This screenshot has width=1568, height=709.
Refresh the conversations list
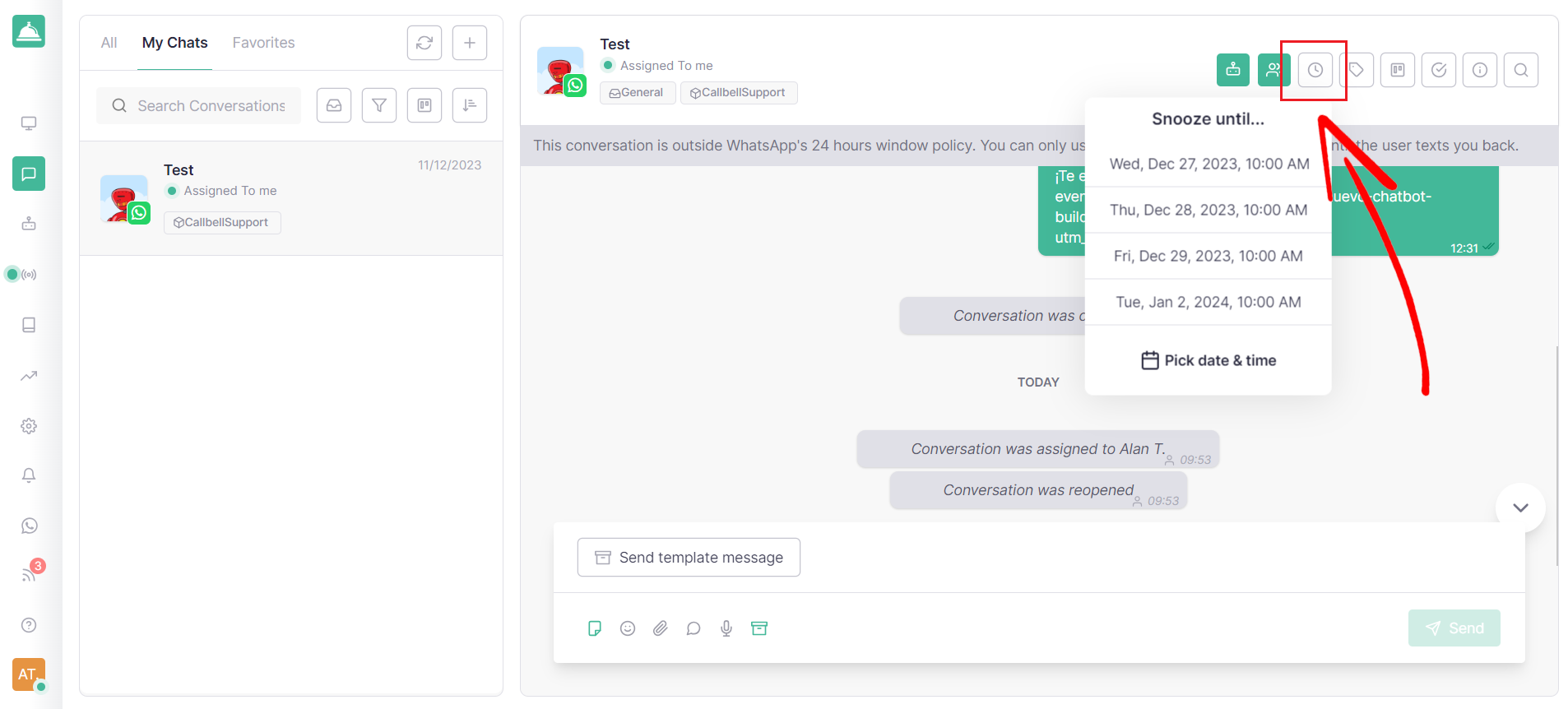tap(424, 43)
